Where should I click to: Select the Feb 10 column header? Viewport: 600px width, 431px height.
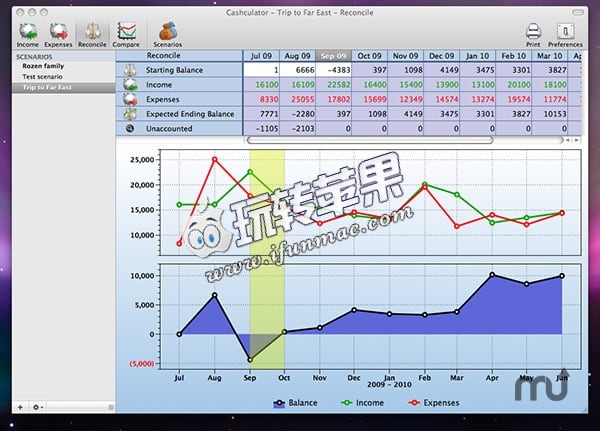513,56
